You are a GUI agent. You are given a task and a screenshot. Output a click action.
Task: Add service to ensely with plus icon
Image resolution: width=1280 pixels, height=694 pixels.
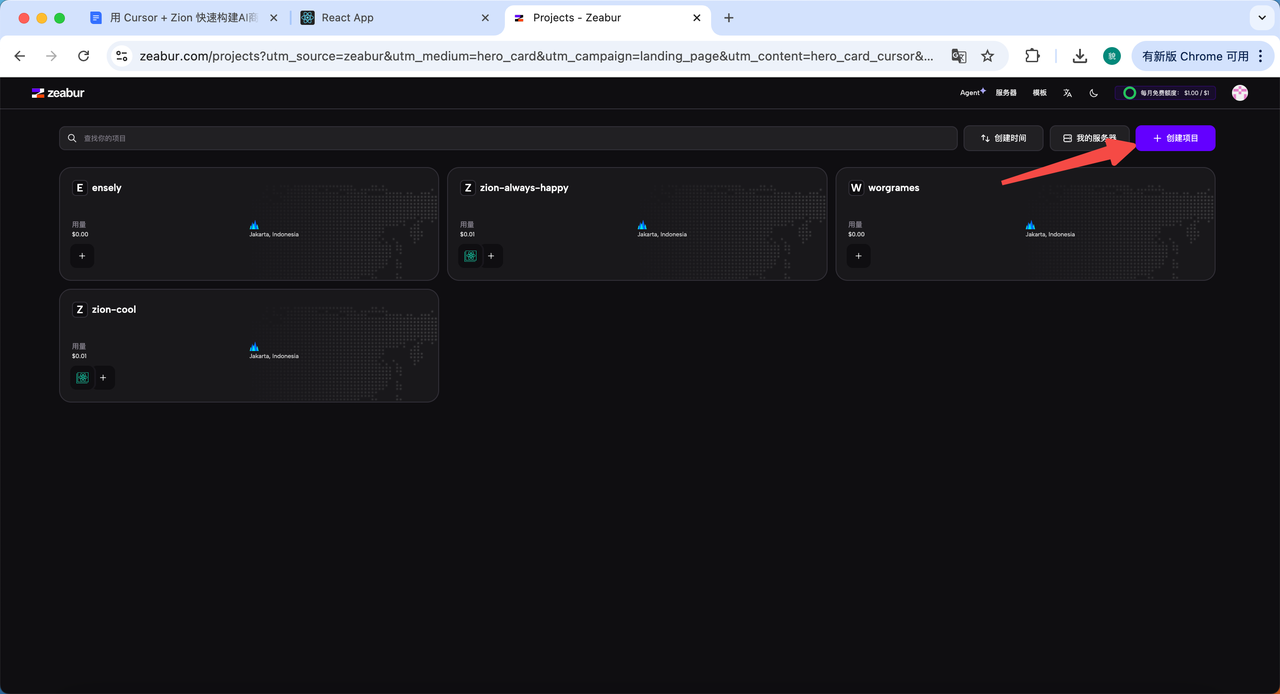tap(82, 256)
